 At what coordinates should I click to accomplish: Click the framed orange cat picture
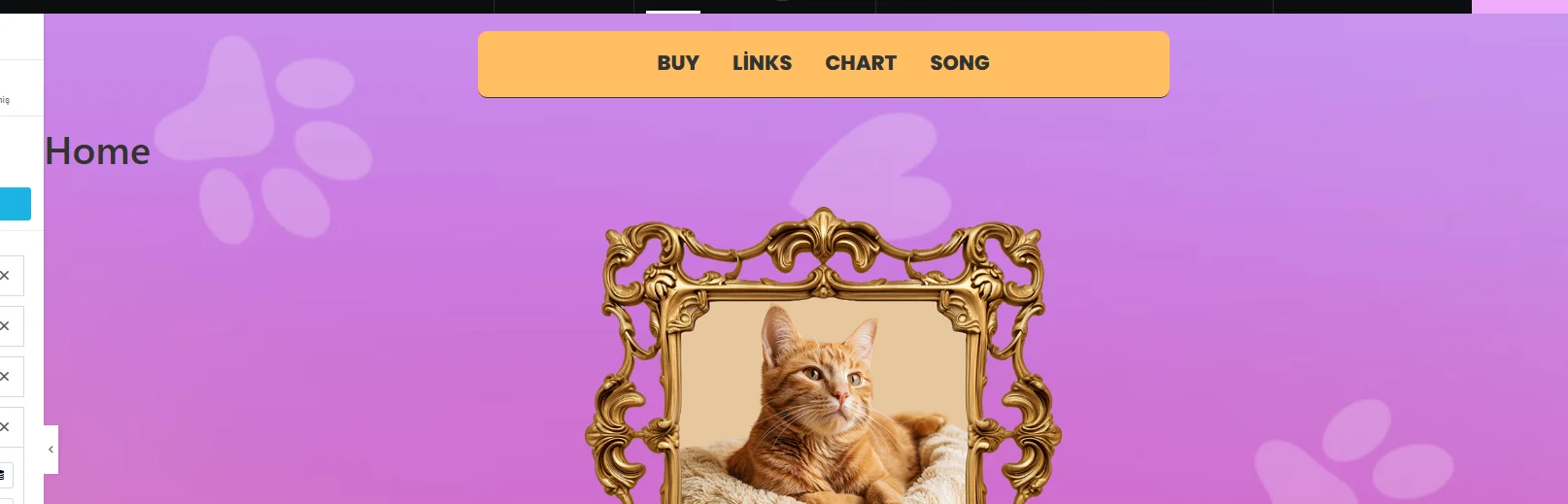tap(824, 403)
